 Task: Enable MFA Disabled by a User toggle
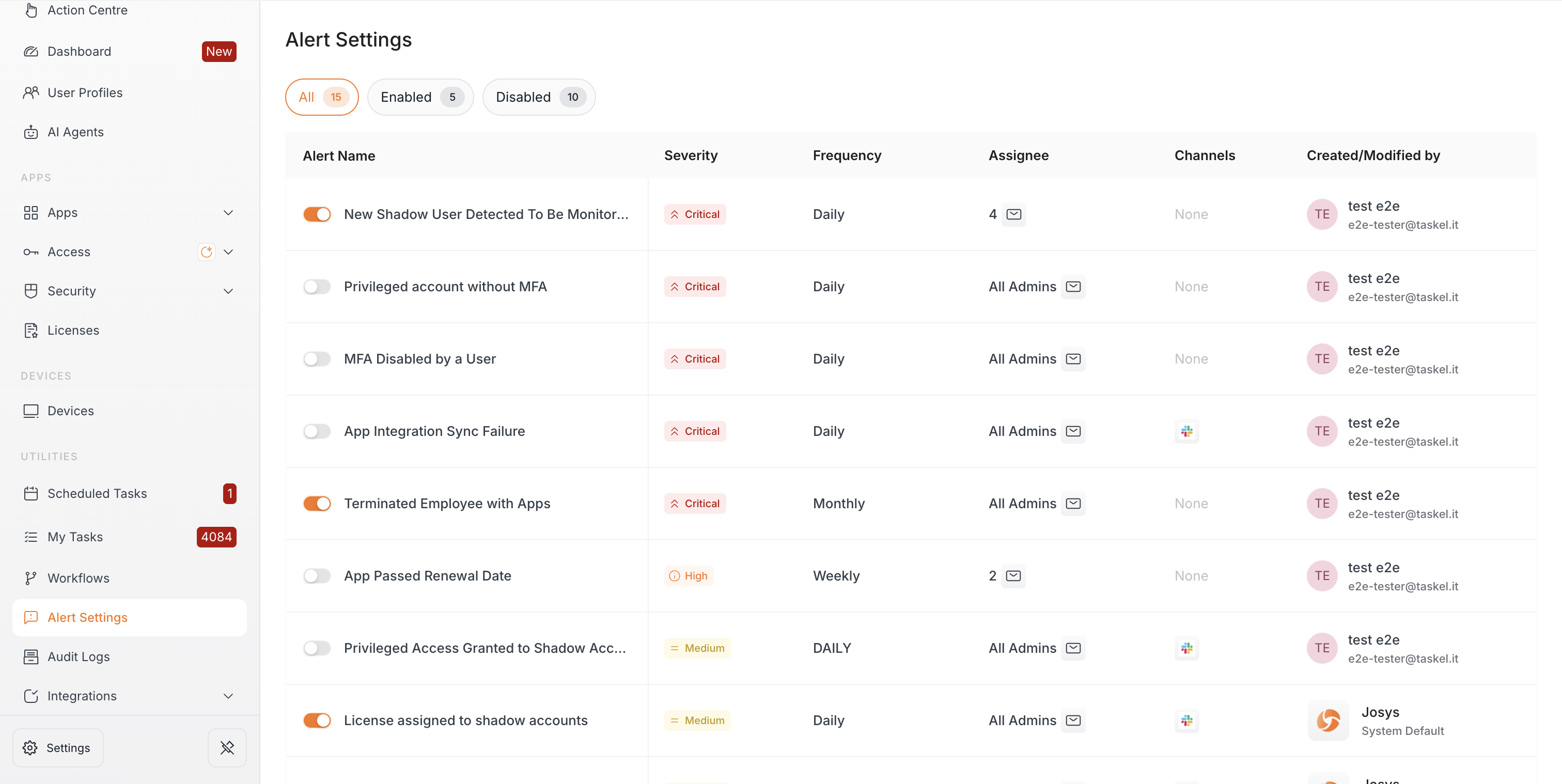click(317, 359)
